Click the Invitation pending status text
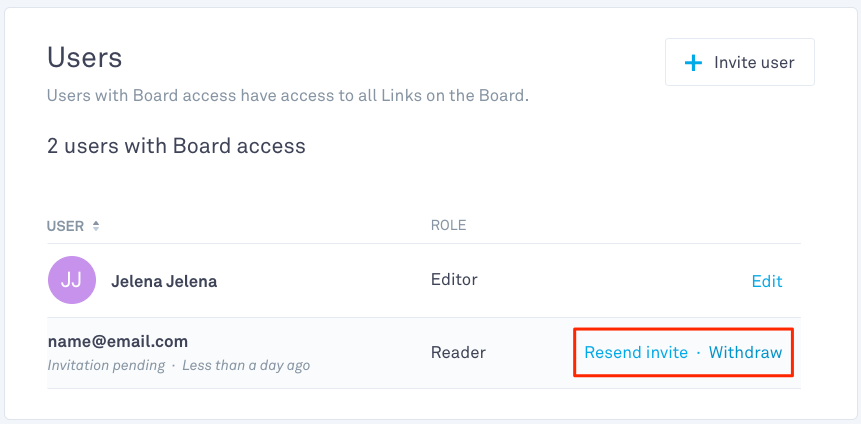The width and height of the screenshot is (861, 424). coord(106,366)
